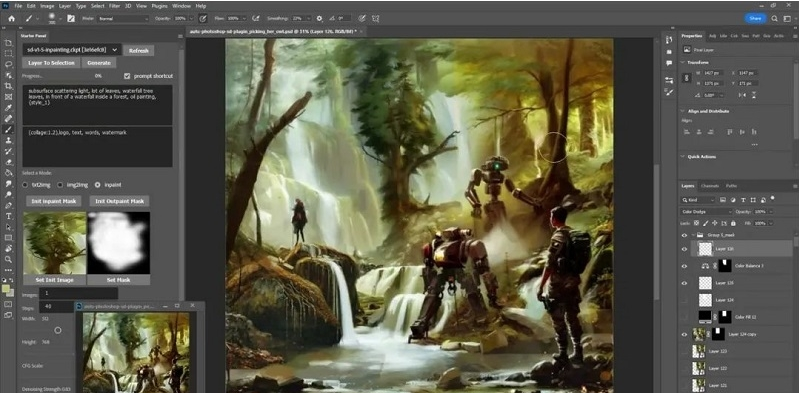The width and height of the screenshot is (799, 393).
Task: Click the Share button
Action: pos(755,18)
